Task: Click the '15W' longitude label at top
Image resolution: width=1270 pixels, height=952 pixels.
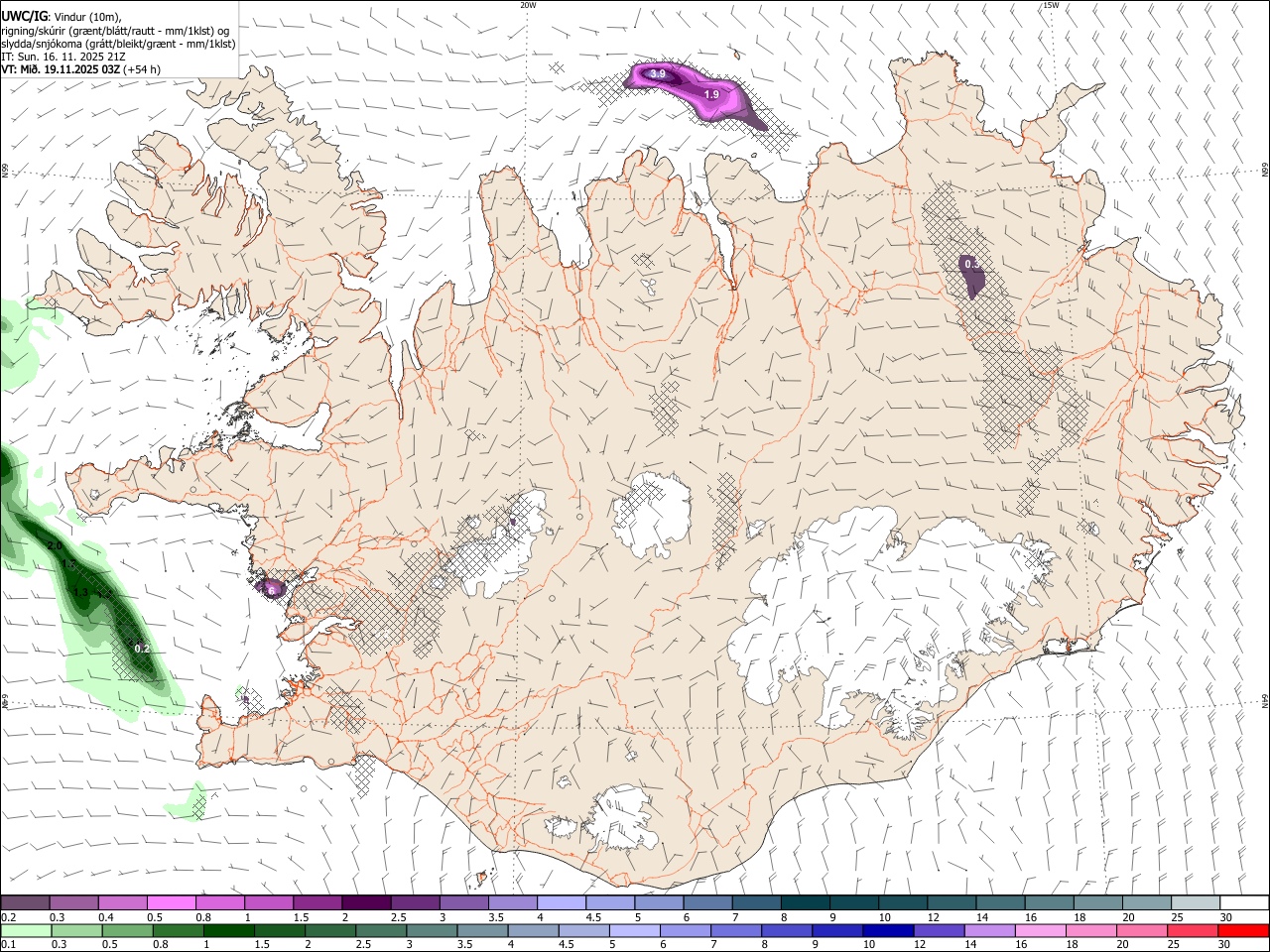Action: pyautogui.click(x=1051, y=5)
